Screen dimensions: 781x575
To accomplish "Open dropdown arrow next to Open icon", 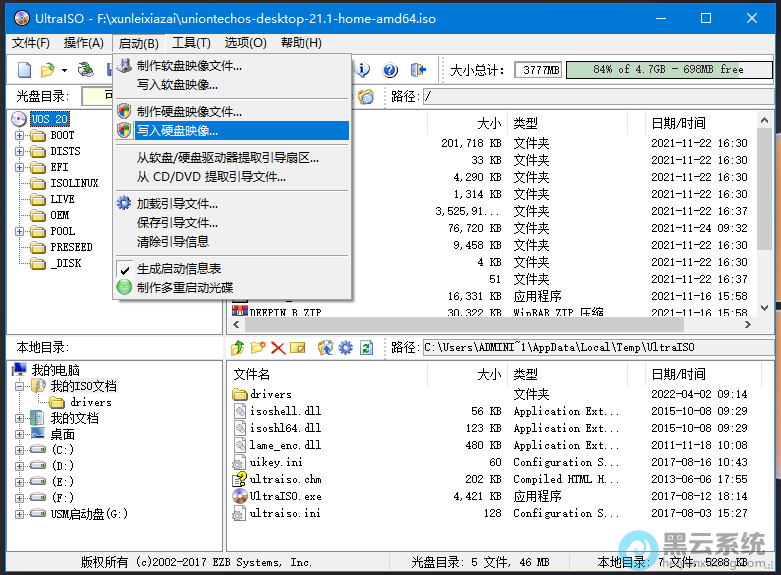I will [64, 71].
